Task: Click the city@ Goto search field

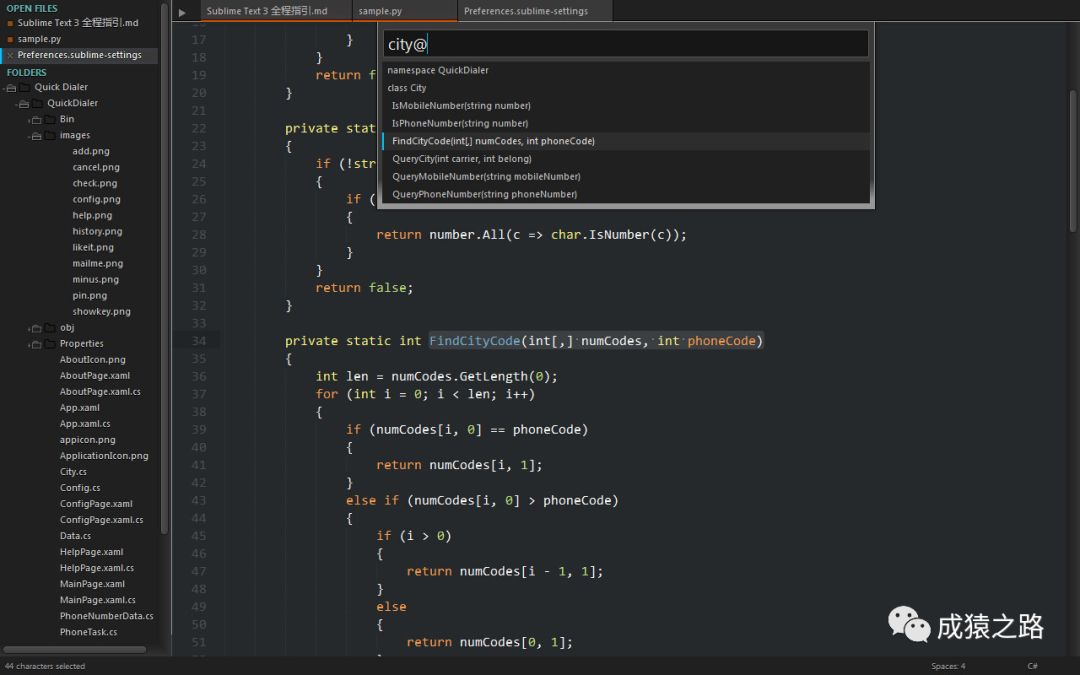Action: pyautogui.click(x=625, y=45)
